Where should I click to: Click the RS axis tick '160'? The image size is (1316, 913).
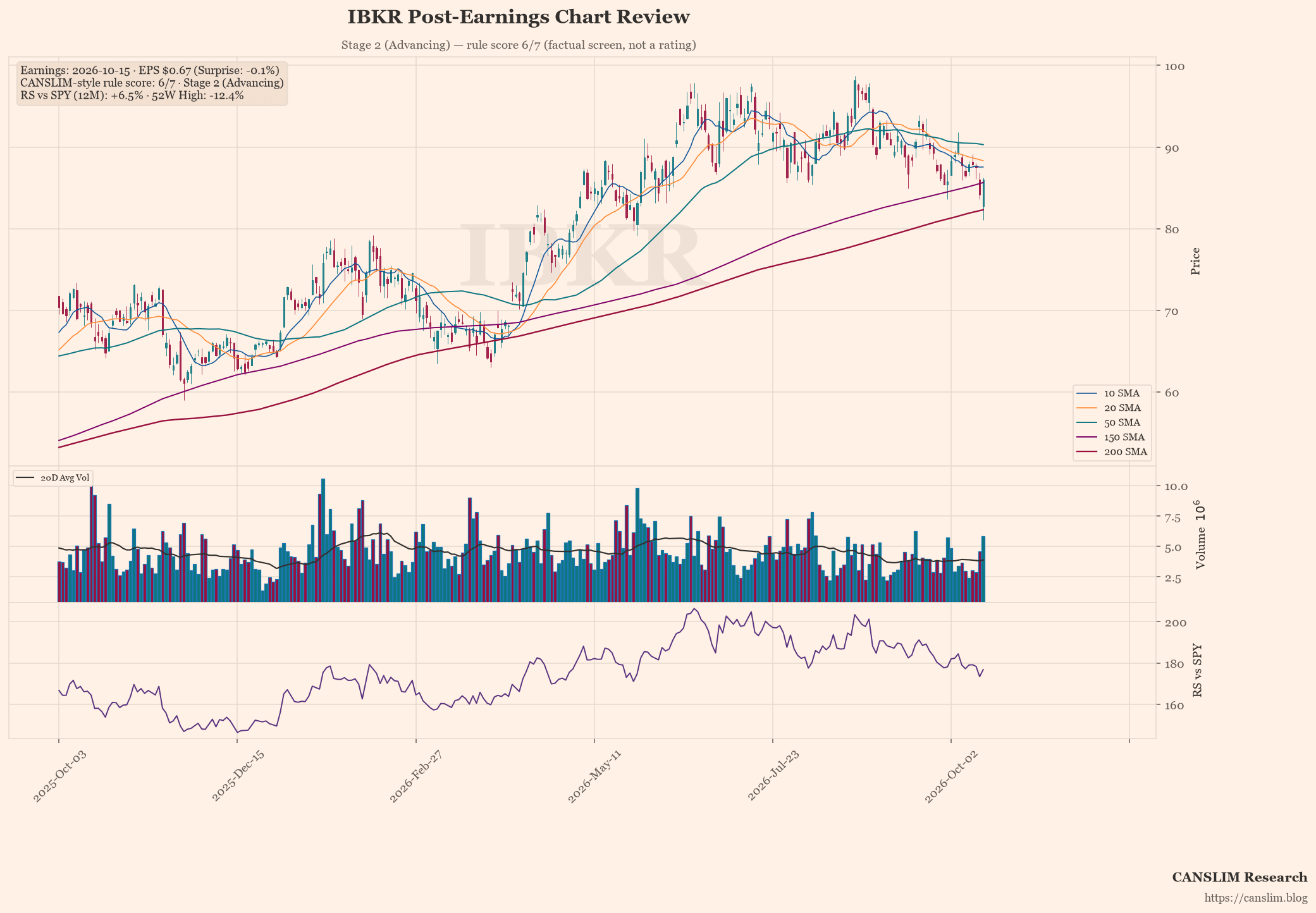[1175, 705]
